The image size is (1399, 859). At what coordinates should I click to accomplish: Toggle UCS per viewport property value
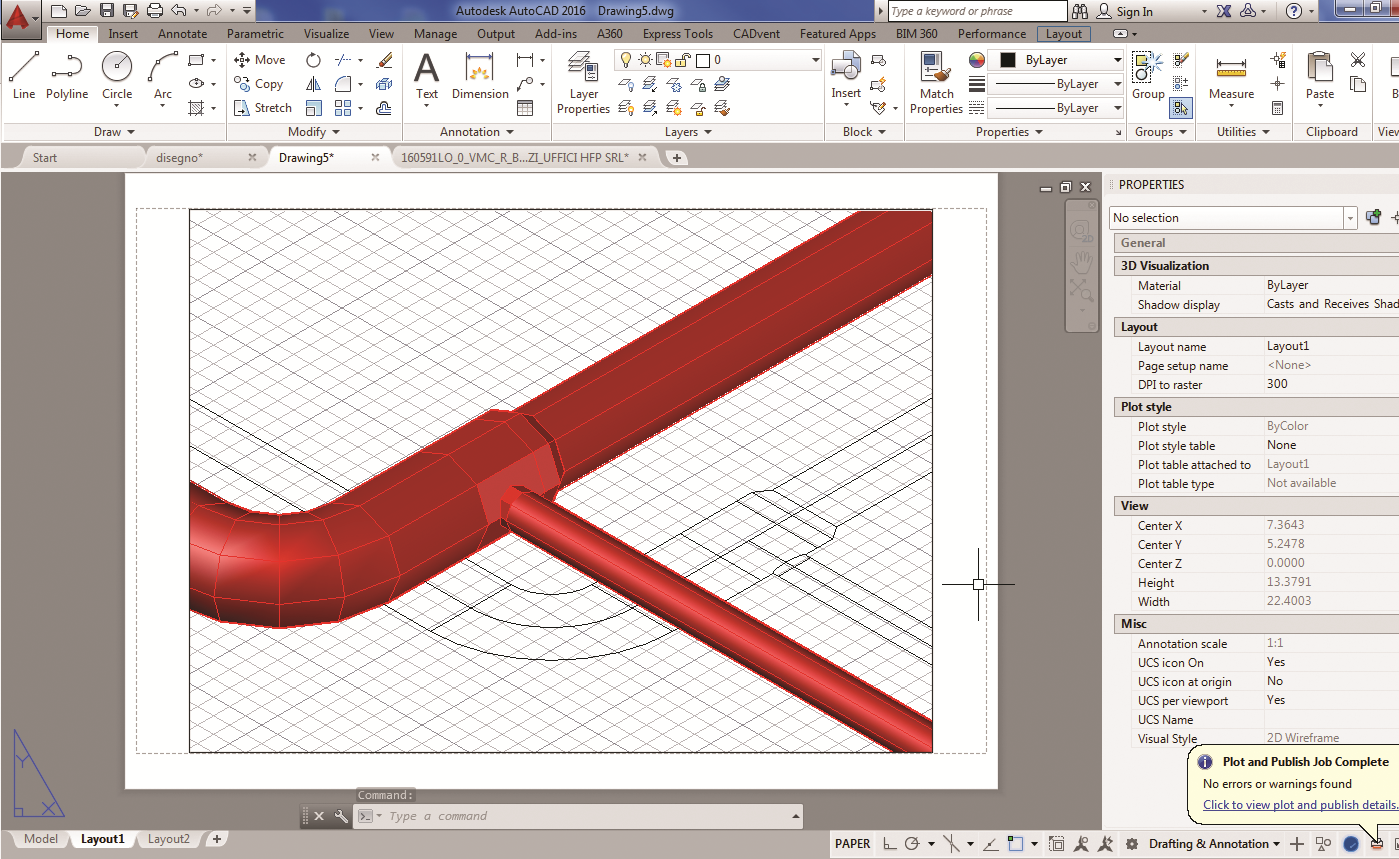tap(1276, 700)
